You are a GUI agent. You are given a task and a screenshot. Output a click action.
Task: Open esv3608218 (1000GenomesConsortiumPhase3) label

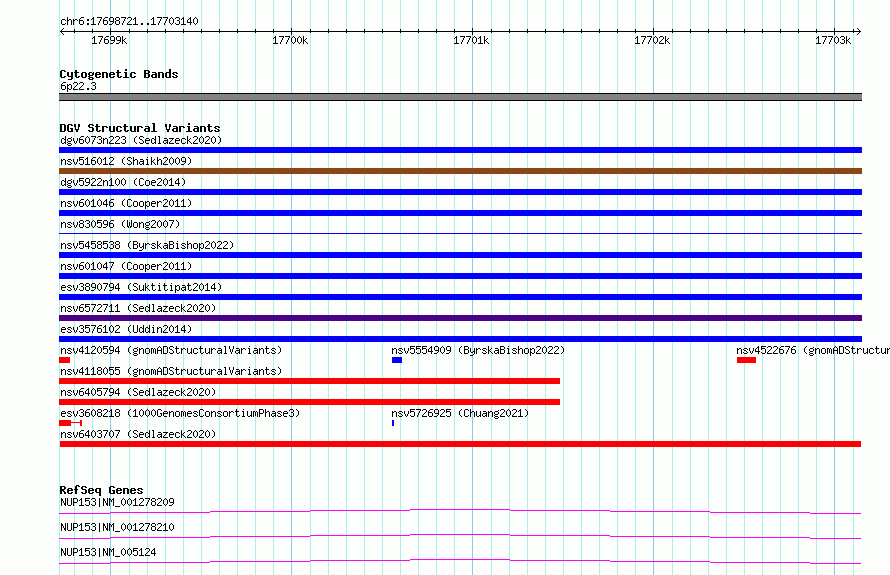tap(180, 413)
